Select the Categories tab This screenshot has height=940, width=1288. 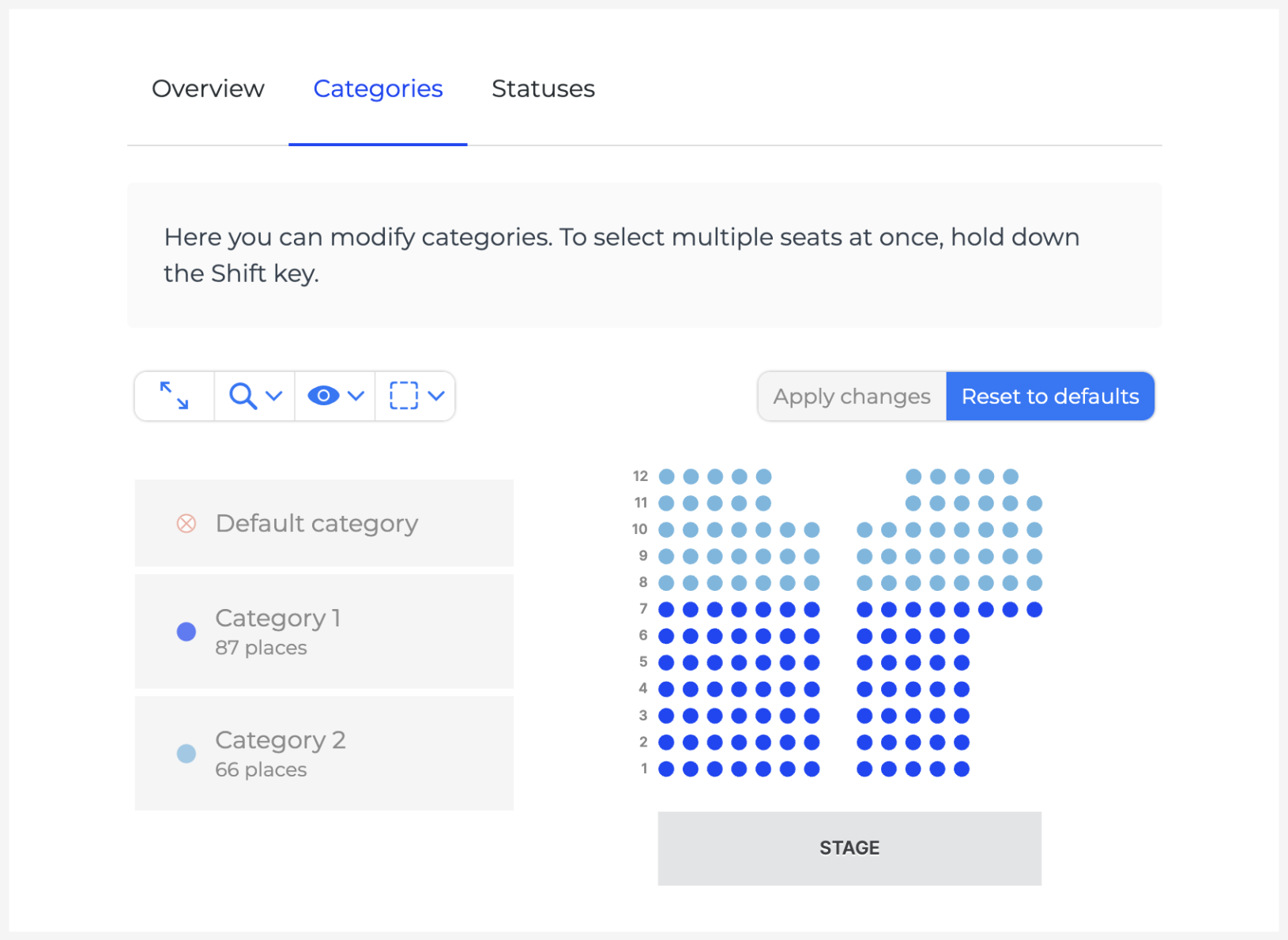[x=378, y=88]
